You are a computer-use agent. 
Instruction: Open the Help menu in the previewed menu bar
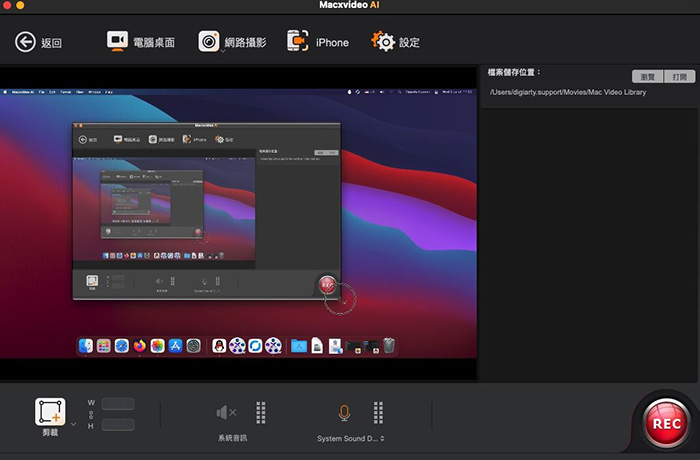tap(108, 92)
